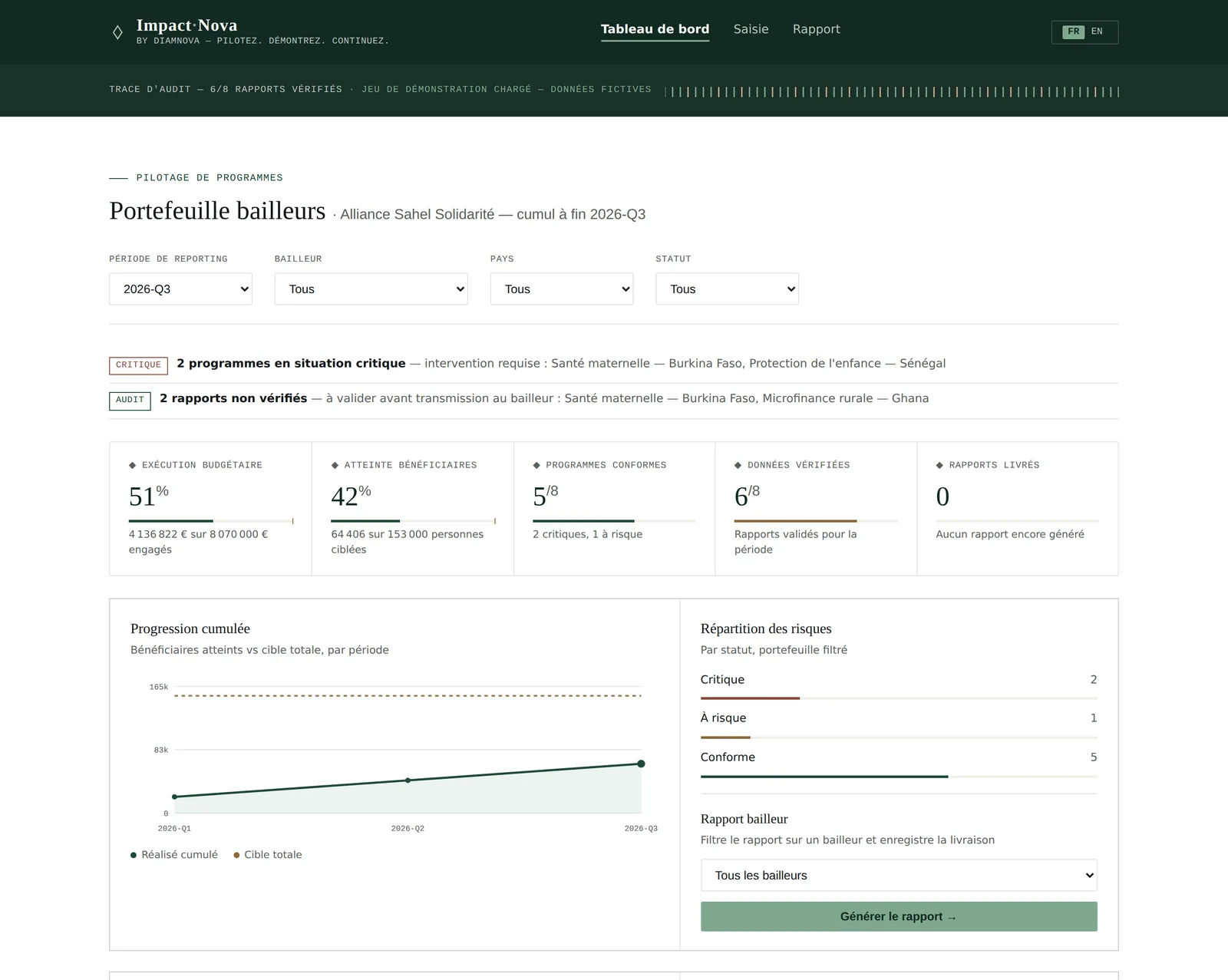Click the Conforme count '5'

(1094, 757)
